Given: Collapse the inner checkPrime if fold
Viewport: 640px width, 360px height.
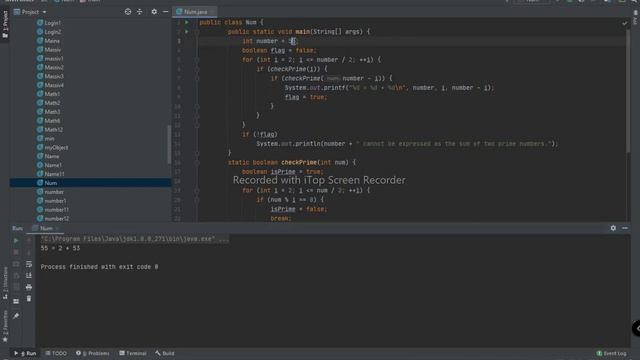Looking at the screenshot, I should pos(197,78).
